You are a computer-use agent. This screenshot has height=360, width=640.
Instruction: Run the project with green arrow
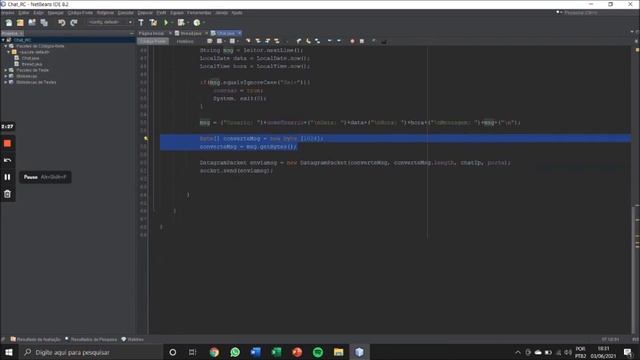coord(166,22)
